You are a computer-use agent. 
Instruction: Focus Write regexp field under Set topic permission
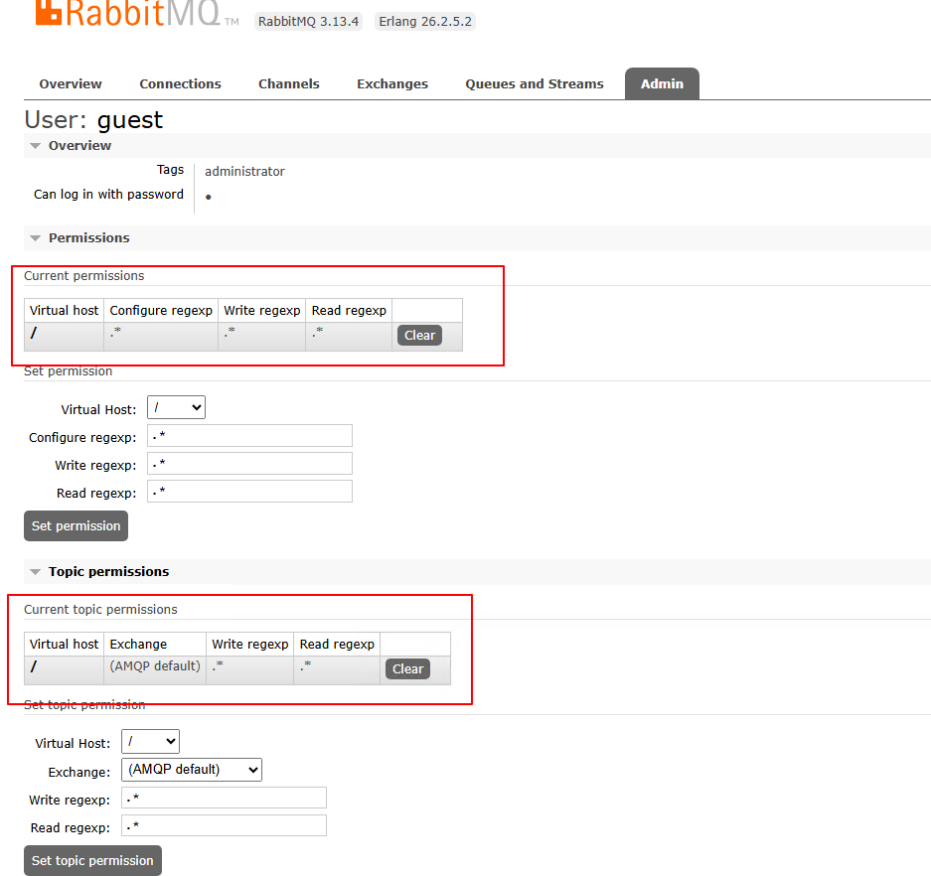[x=224, y=798]
